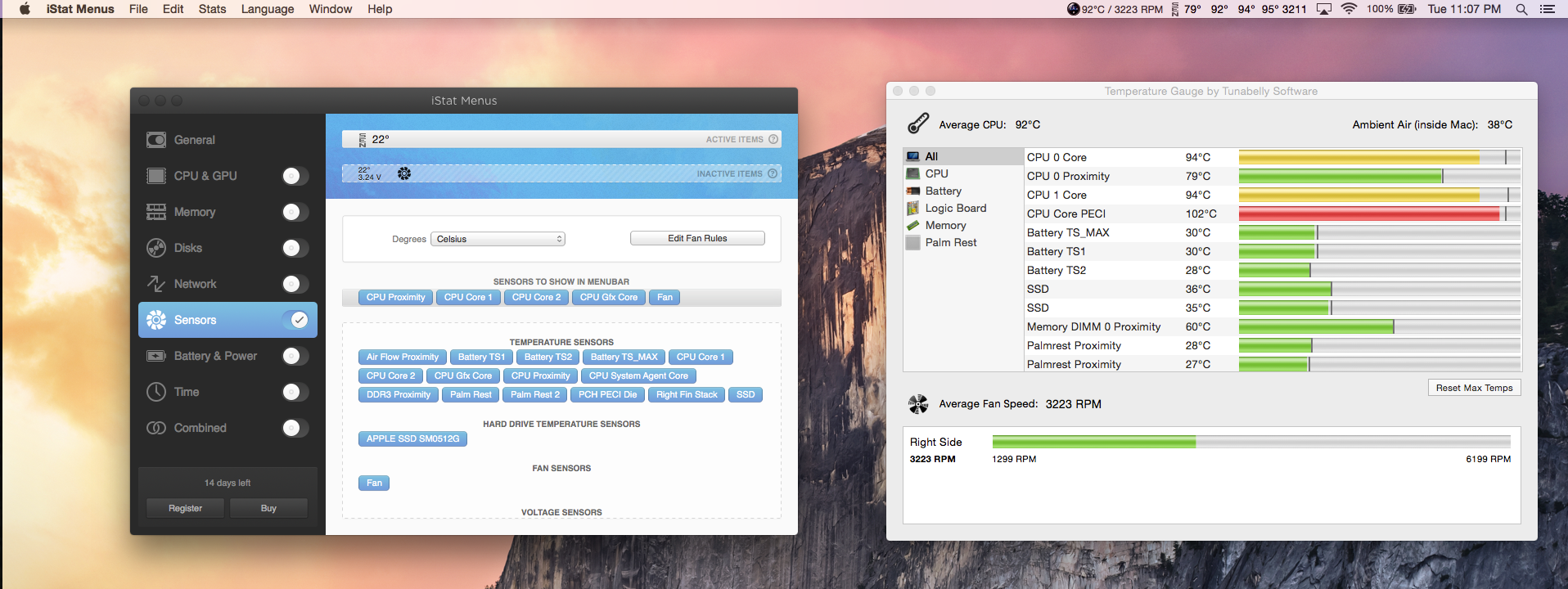Click the Memory DIMM 0 Proximity bar

click(x=1380, y=326)
